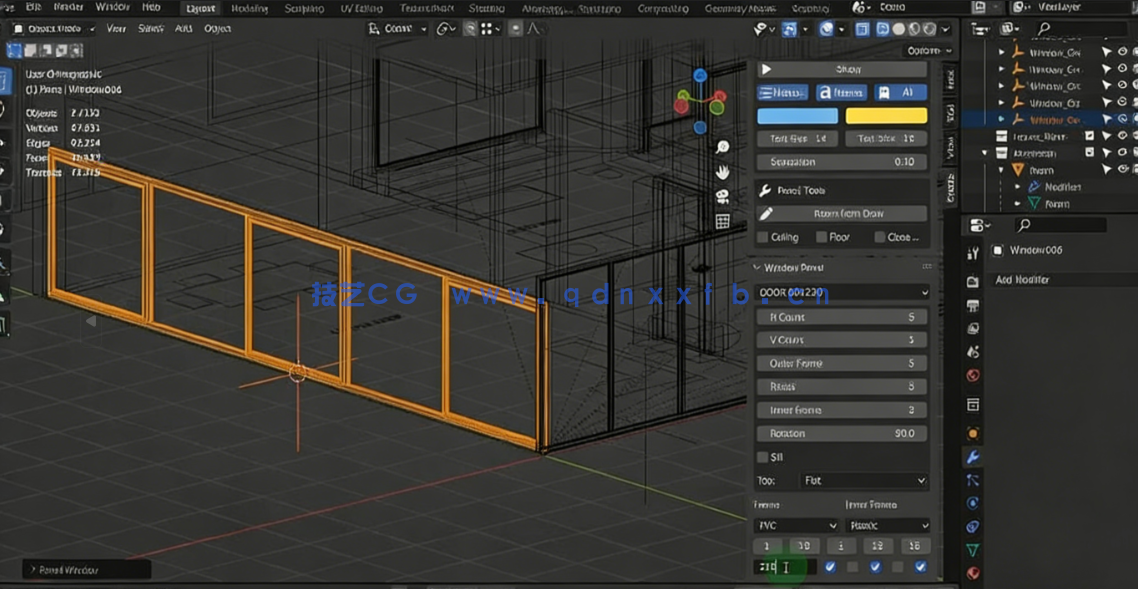Open the DOOR 001230 preset dropdown
The width and height of the screenshot is (1138, 589).
[841, 292]
